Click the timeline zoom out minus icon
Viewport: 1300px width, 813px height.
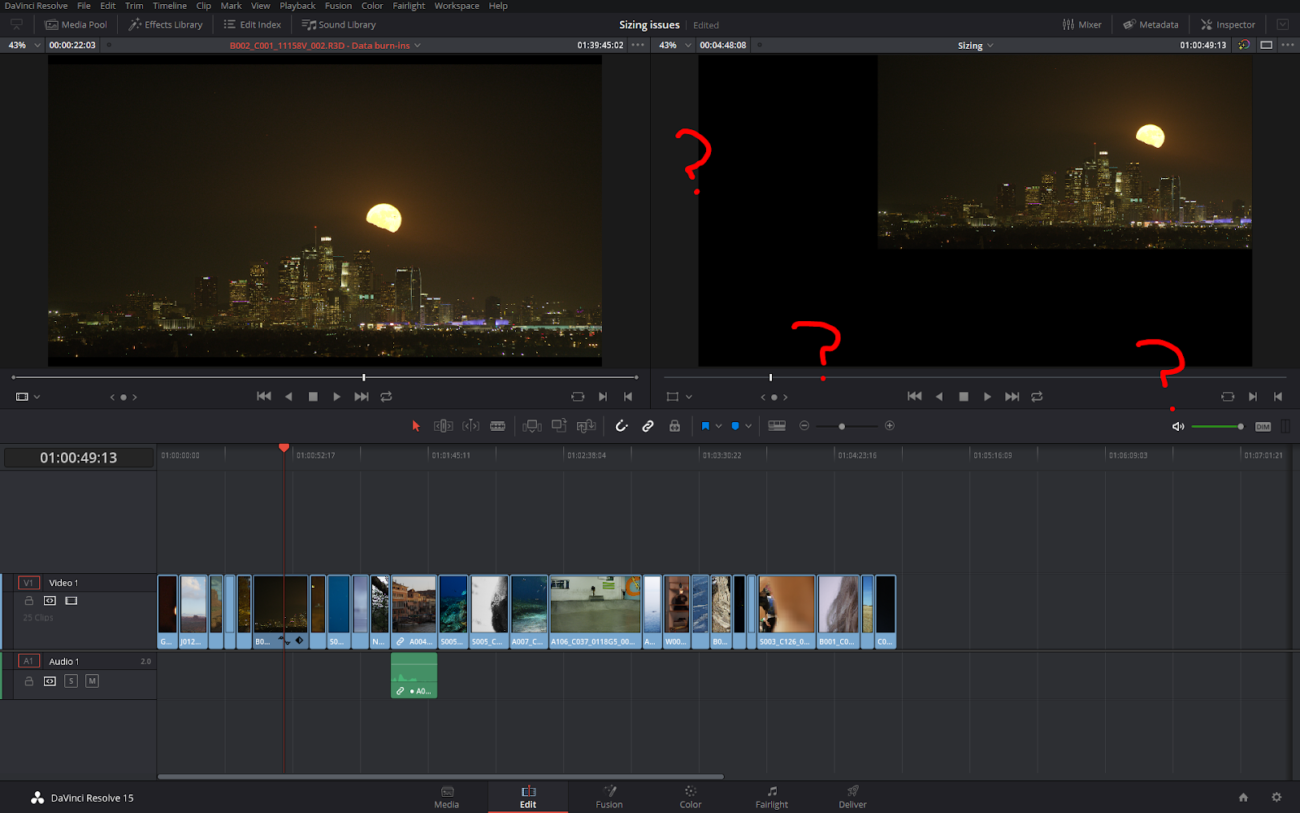tap(804, 426)
